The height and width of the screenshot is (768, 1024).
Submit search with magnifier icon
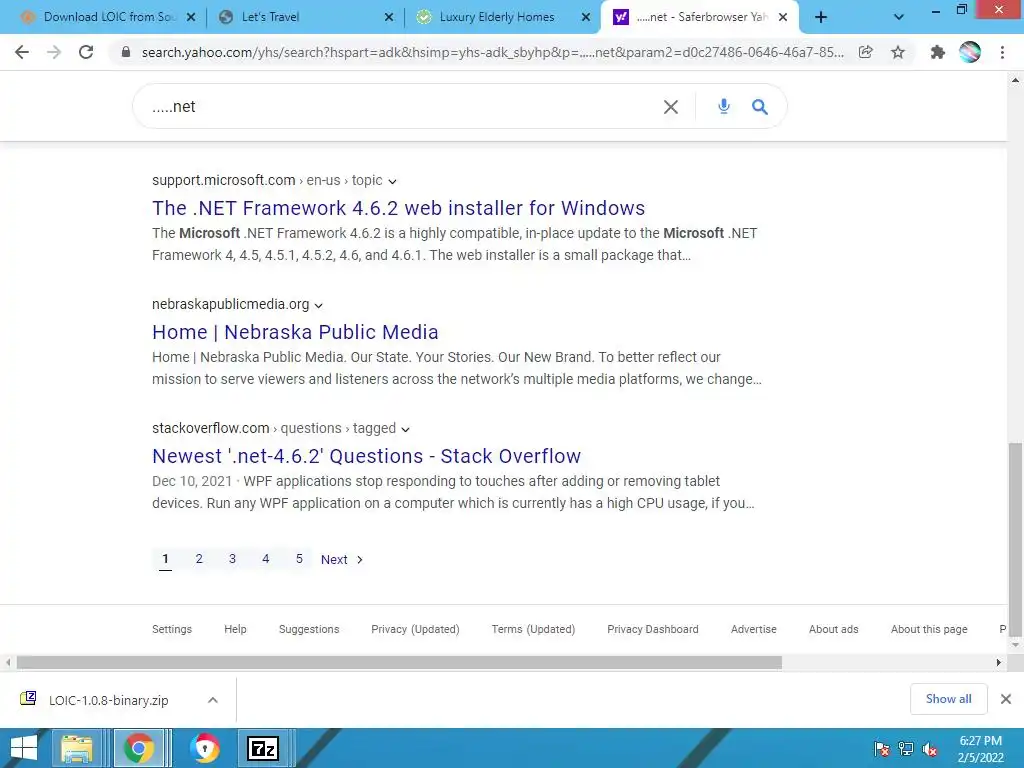pyautogui.click(x=760, y=106)
